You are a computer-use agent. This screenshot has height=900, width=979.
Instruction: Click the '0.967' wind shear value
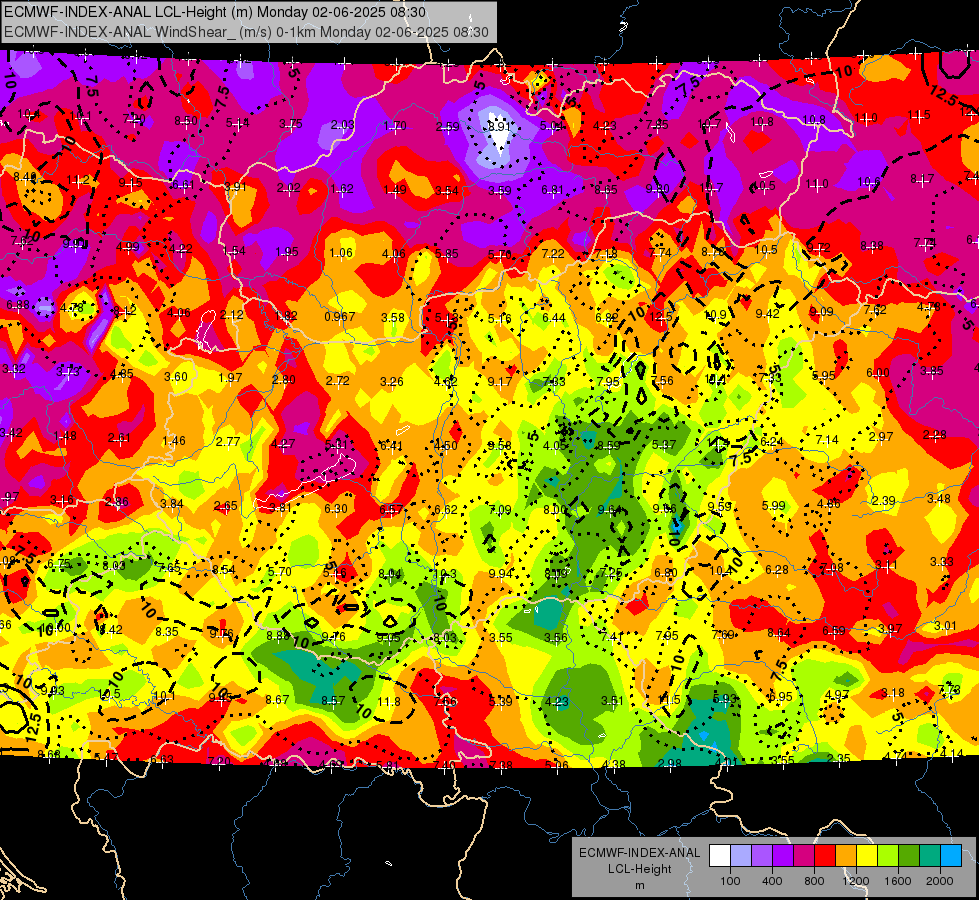pyautogui.click(x=340, y=317)
